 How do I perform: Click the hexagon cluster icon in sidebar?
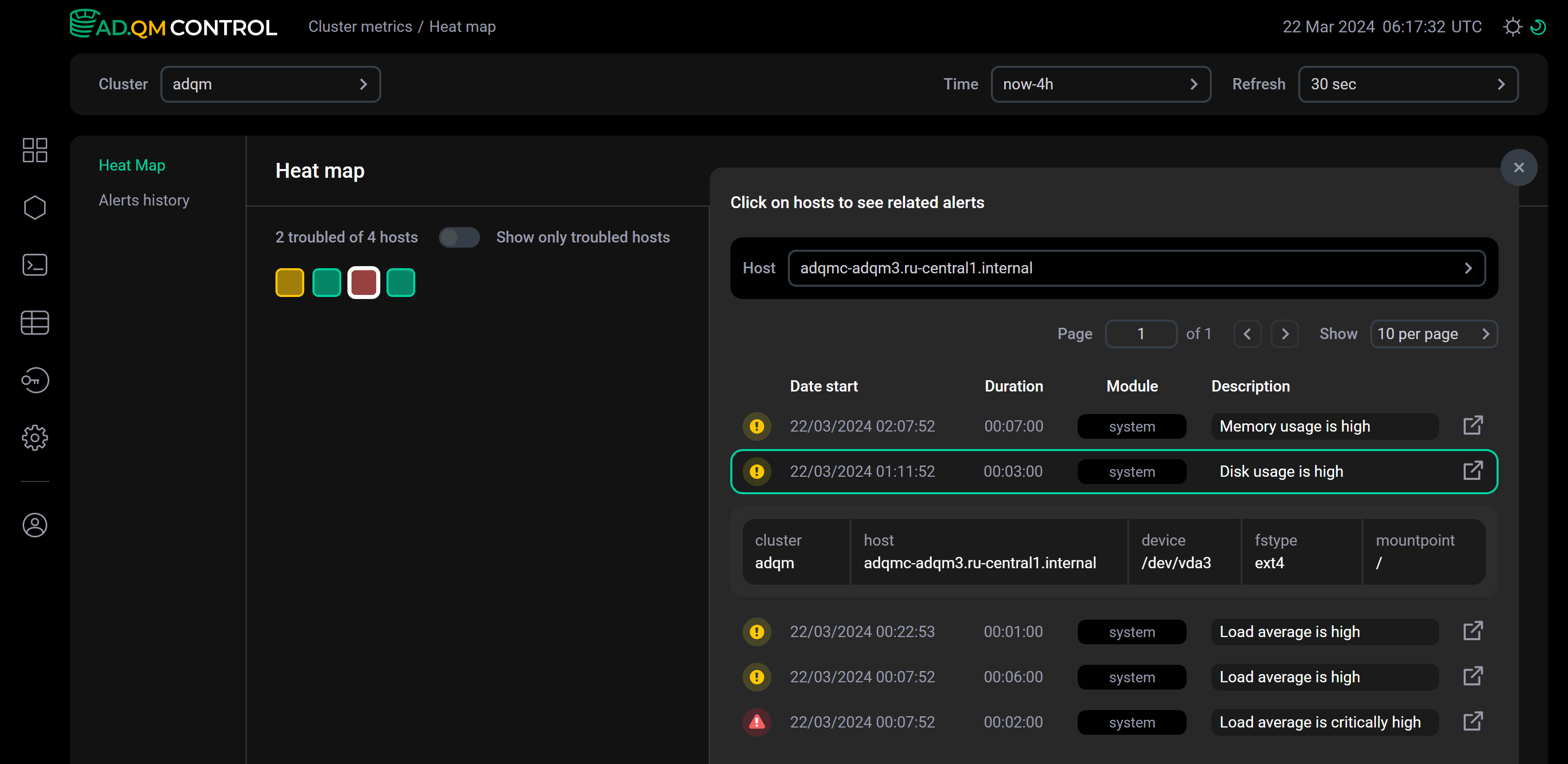point(35,208)
